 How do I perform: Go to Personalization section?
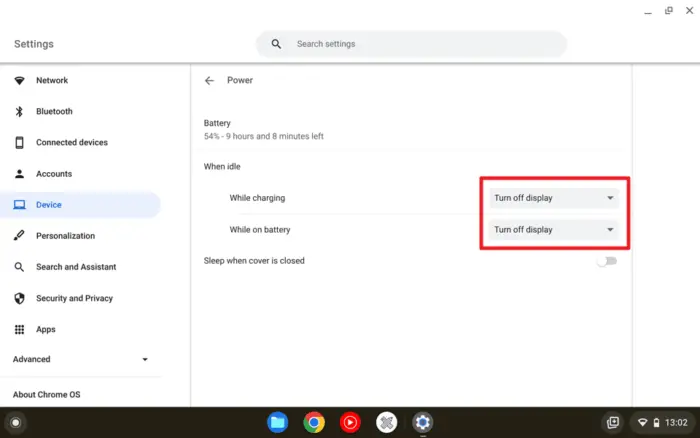tap(80, 235)
